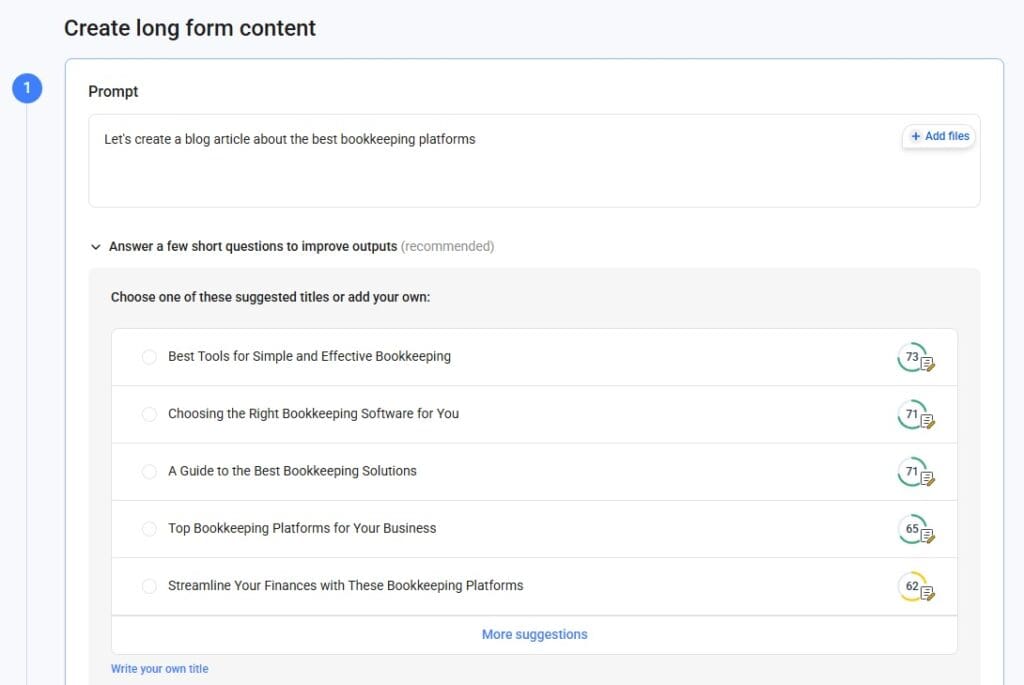Pick 'Streamline Your Finances' title radio button
Image resolution: width=1024 pixels, height=685 pixels.
[149, 586]
